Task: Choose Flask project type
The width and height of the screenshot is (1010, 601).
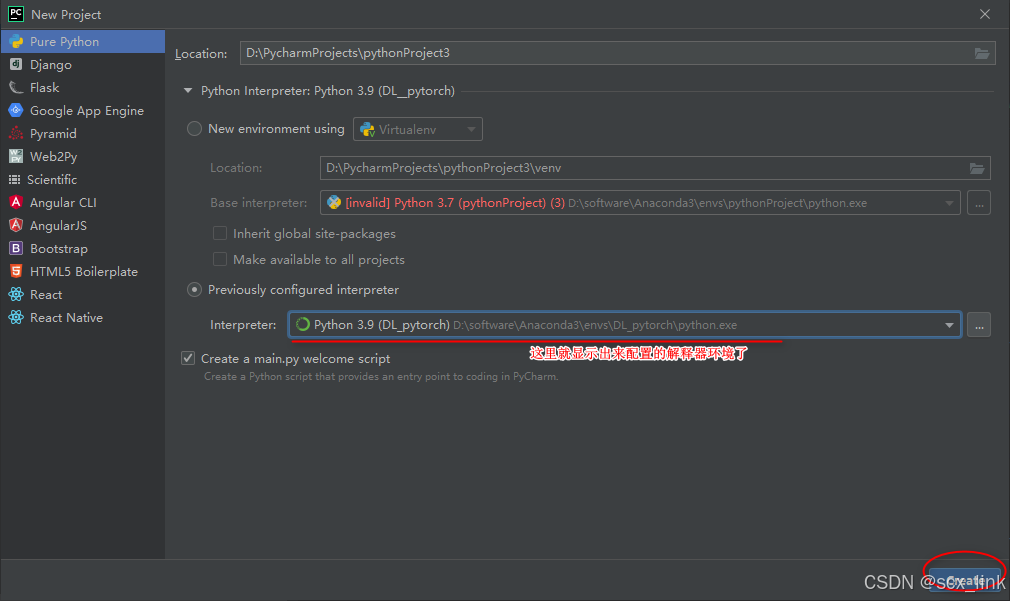Action: coord(83,88)
